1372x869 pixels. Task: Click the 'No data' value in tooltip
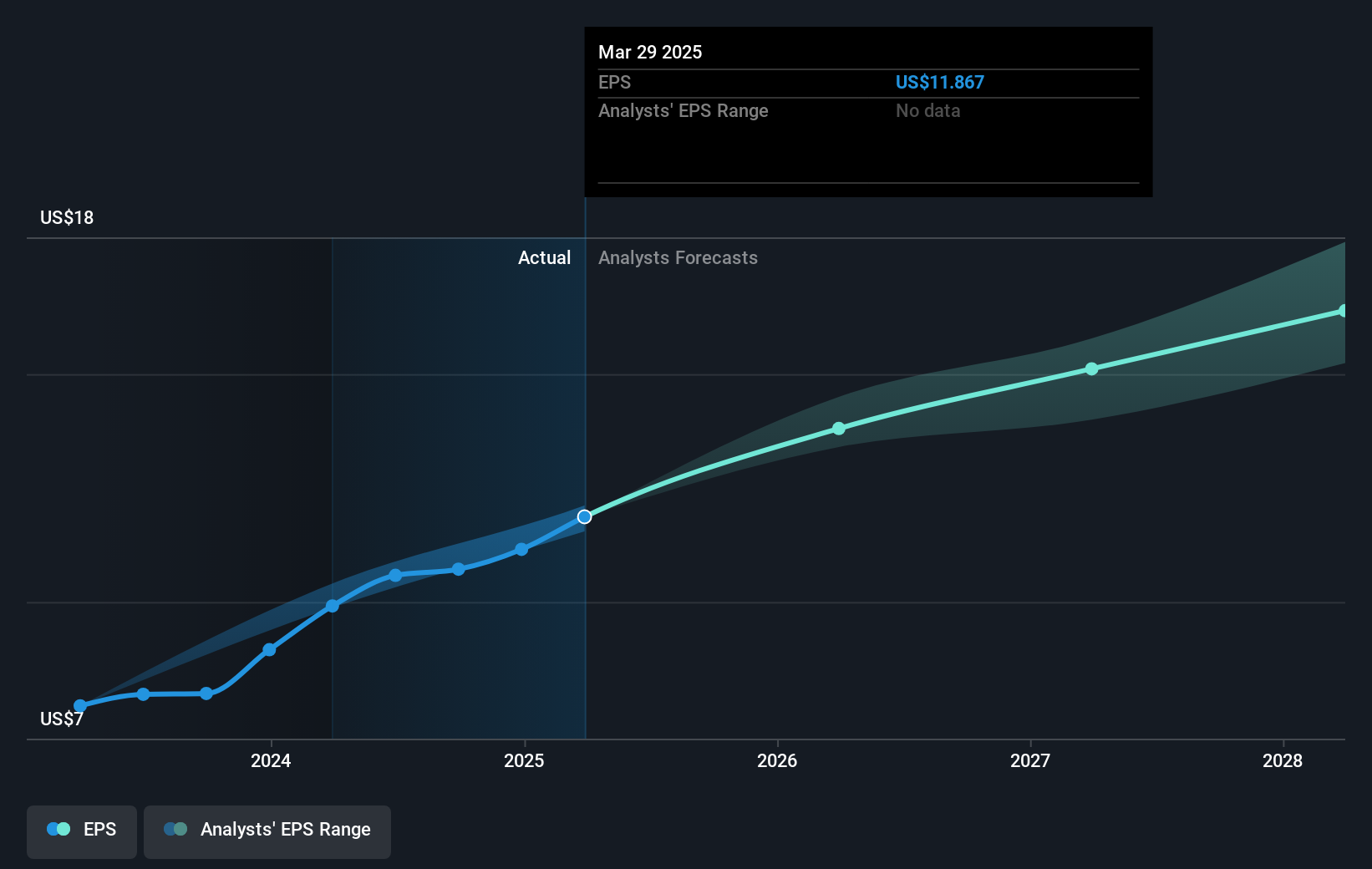[x=927, y=110]
